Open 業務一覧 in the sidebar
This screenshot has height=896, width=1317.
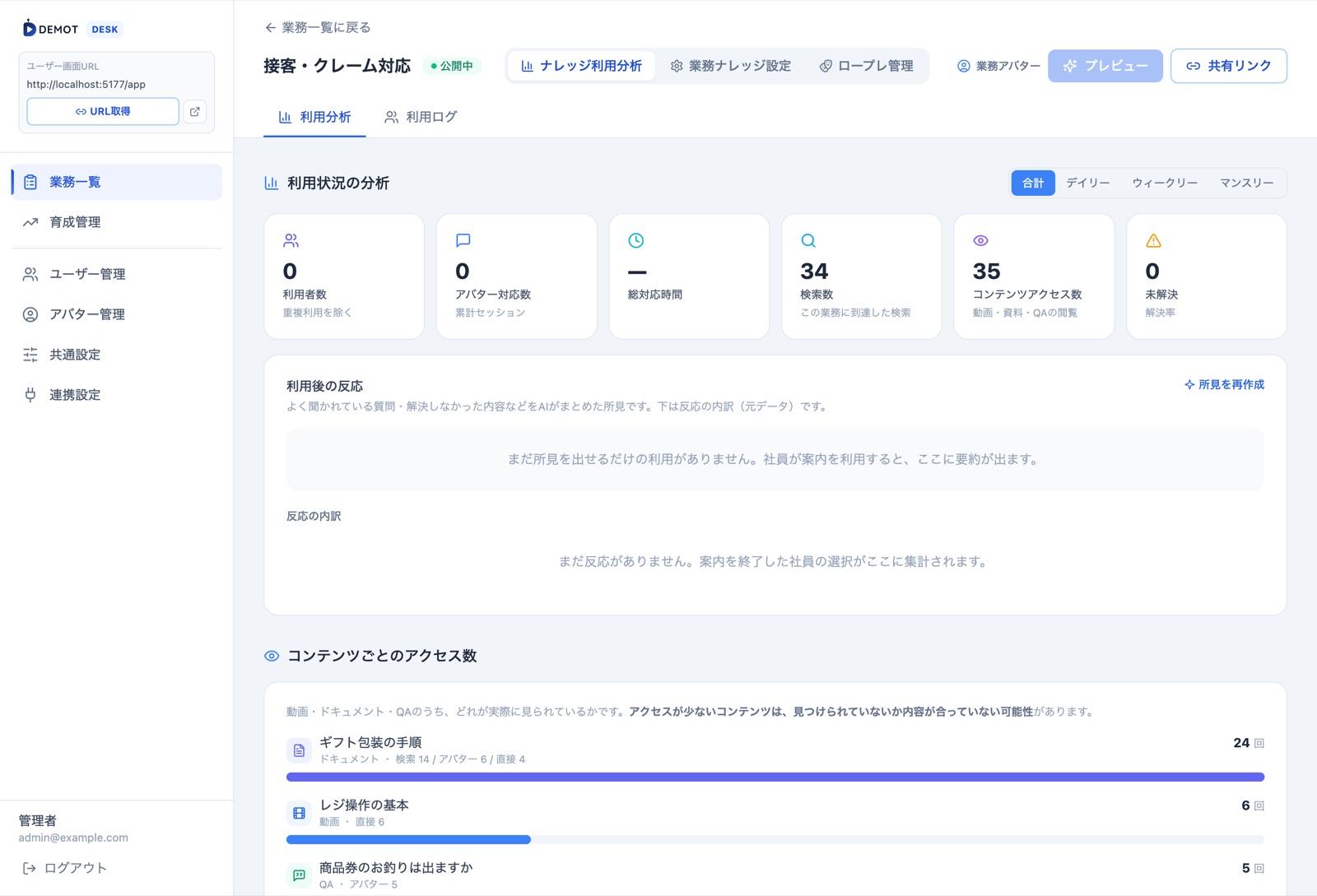tap(117, 182)
